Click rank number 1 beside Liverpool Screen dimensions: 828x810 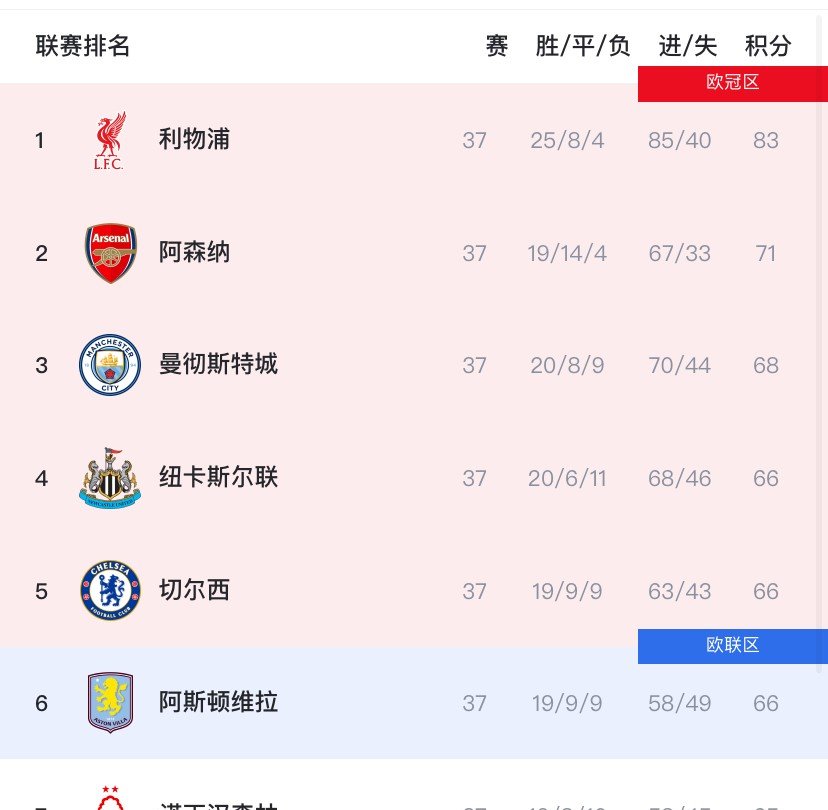click(40, 140)
